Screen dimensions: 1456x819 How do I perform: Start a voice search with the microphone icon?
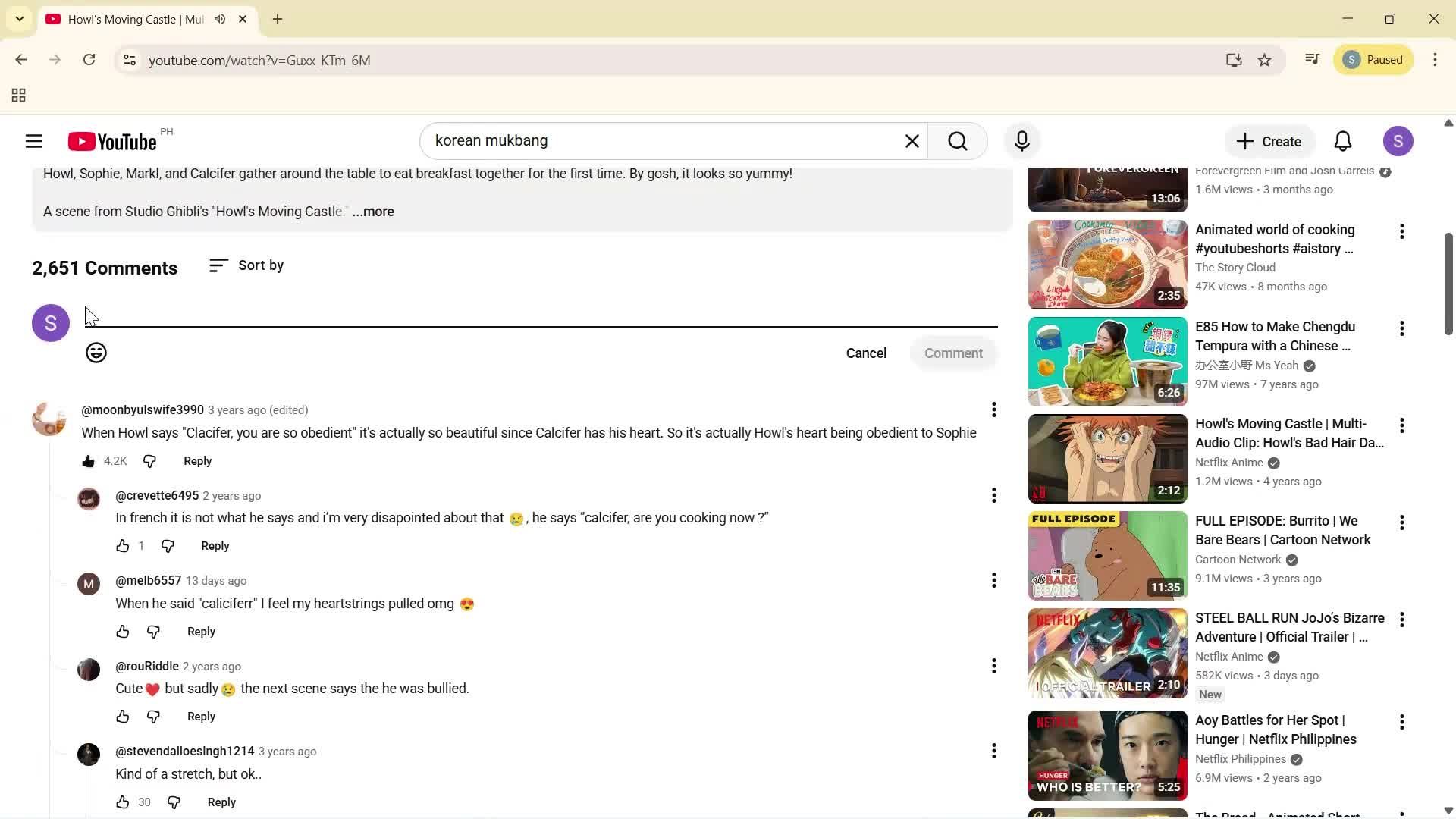point(1021,141)
